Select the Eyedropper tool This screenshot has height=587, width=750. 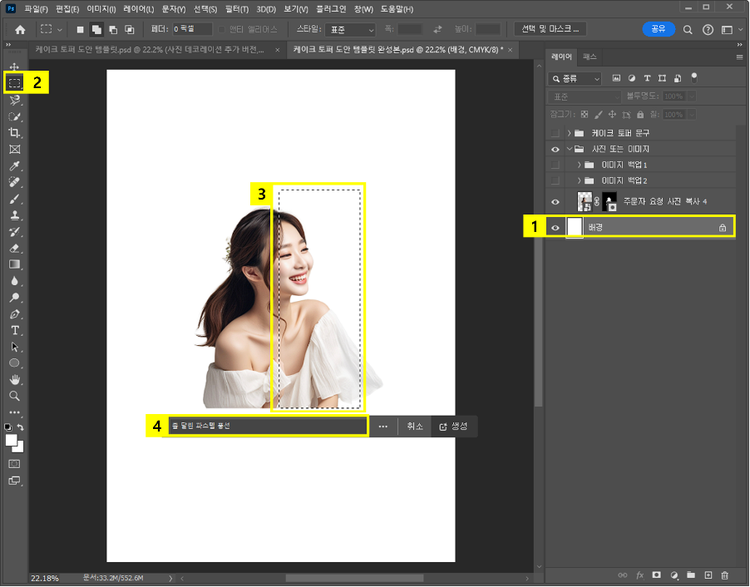click(15, 166)
